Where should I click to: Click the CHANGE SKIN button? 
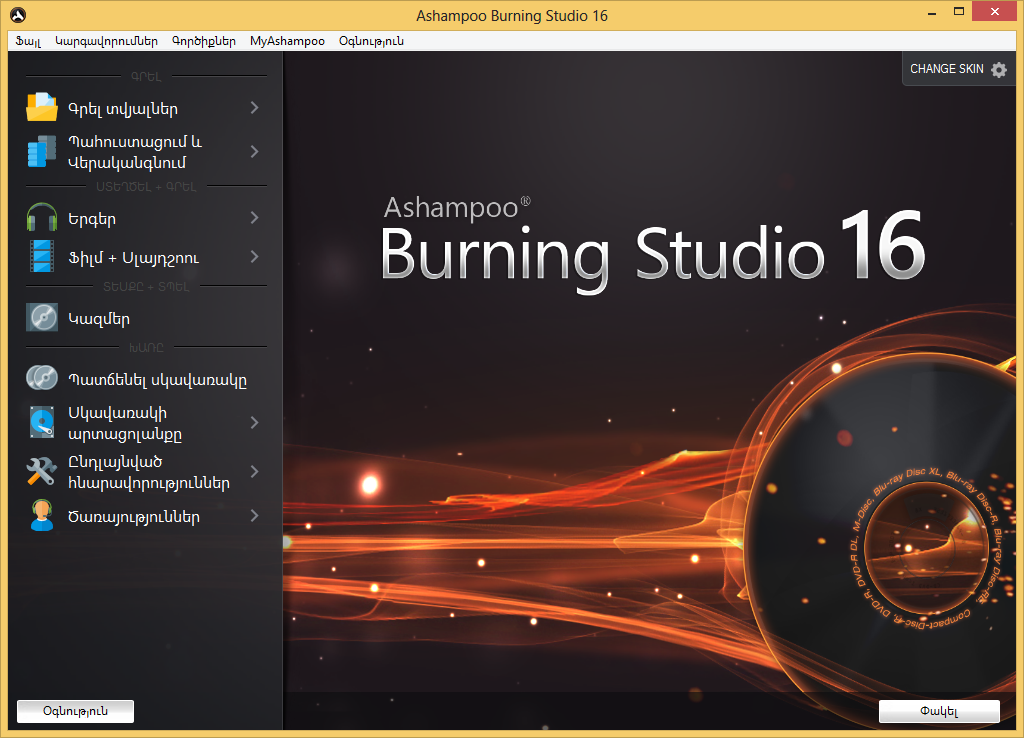[958, 69]
